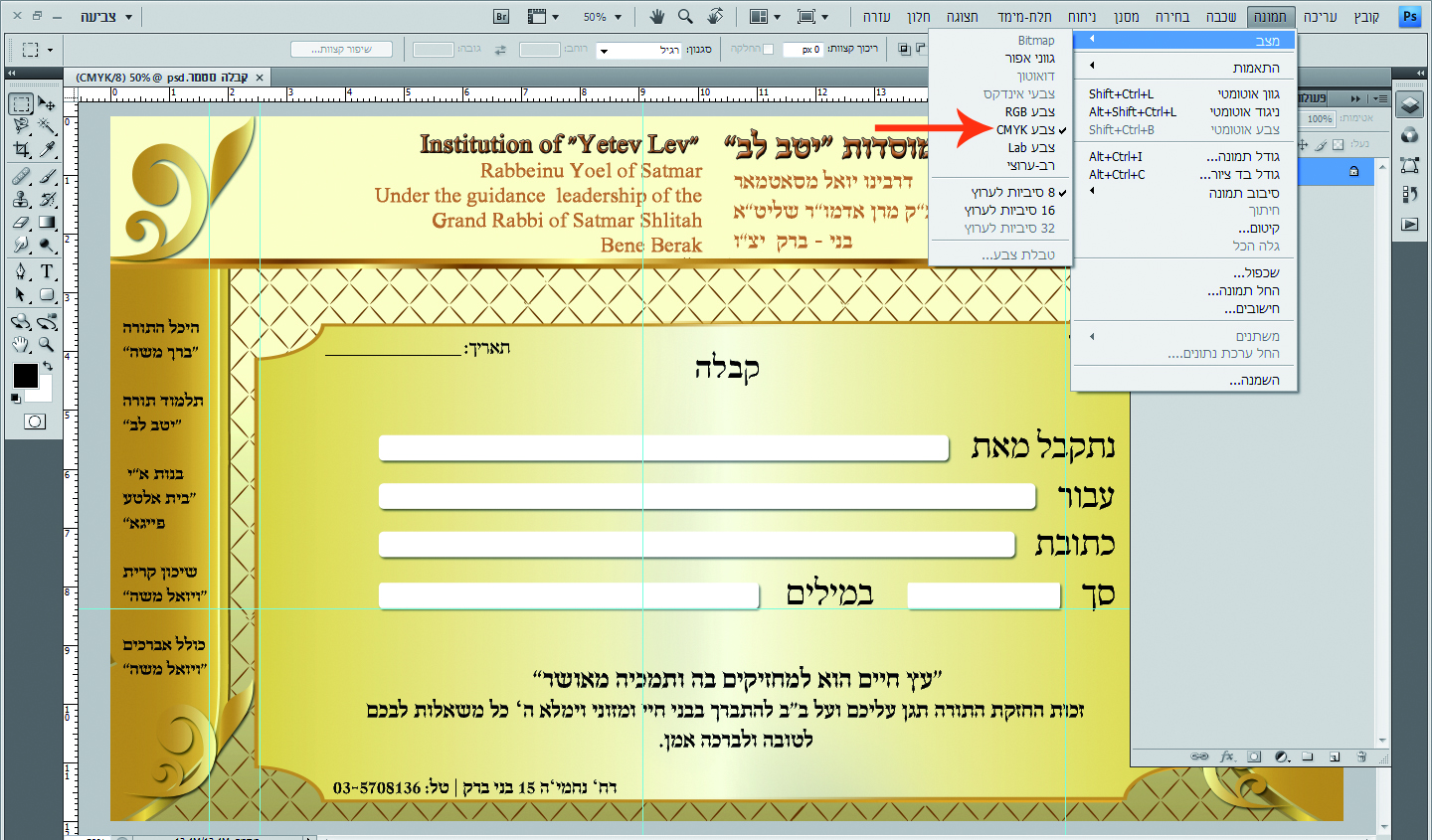Close the קבלה document tab

tap(260, 78)
